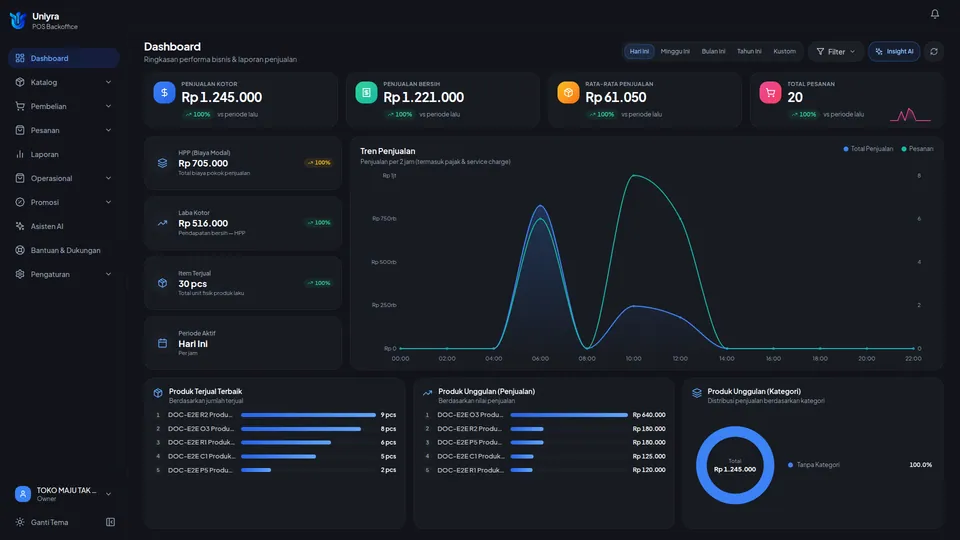Click the Pesanan icon in sidebar
960x540 pixels.
pyautogui.click(x=20, y=130)
